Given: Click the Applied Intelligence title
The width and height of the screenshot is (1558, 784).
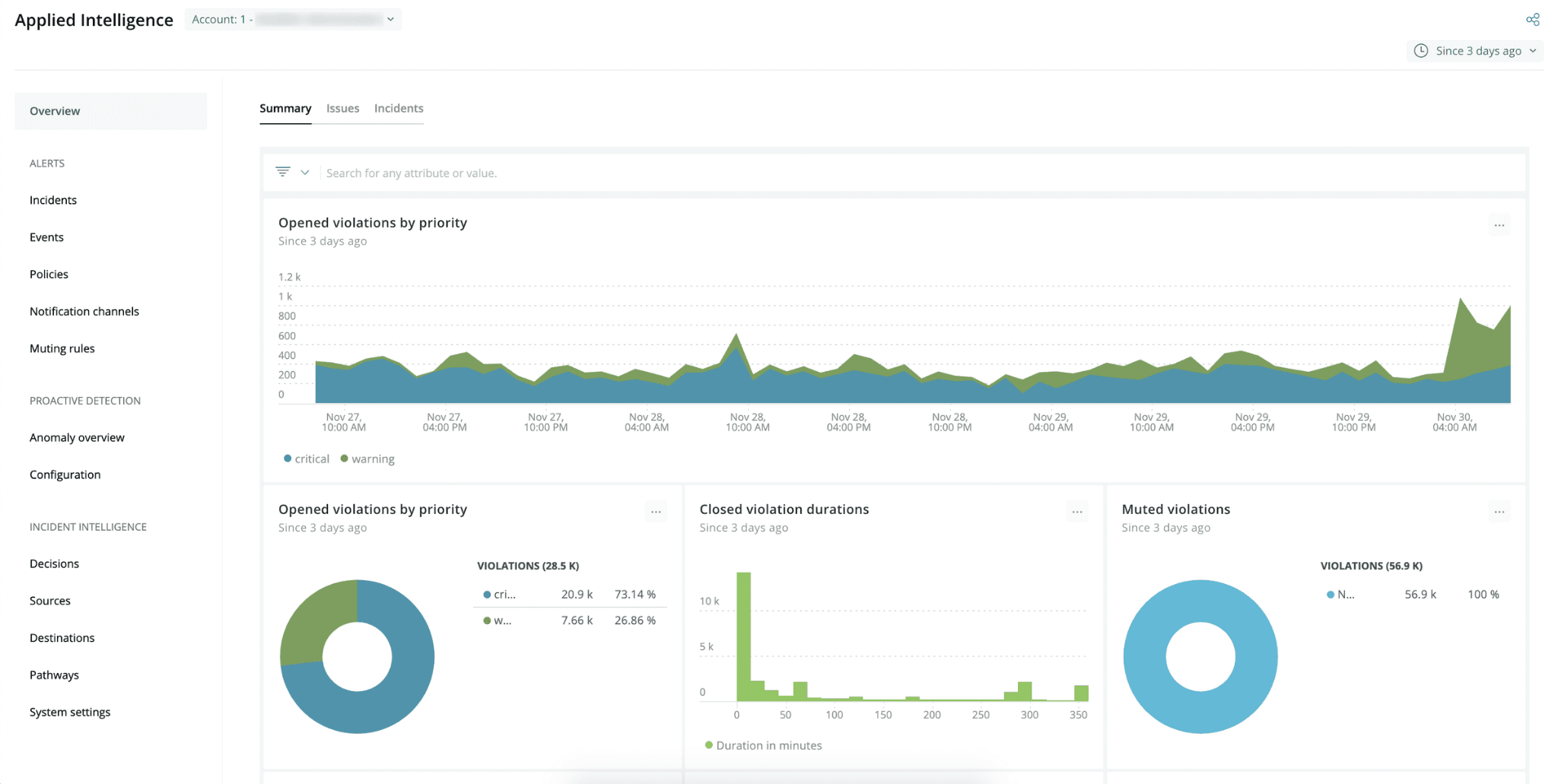Looking at the screenshot, I should pos(94,20).
